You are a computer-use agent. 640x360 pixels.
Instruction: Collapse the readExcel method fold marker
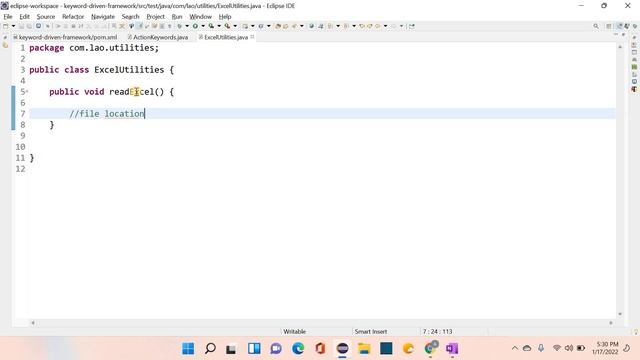[x=27, y=91]
